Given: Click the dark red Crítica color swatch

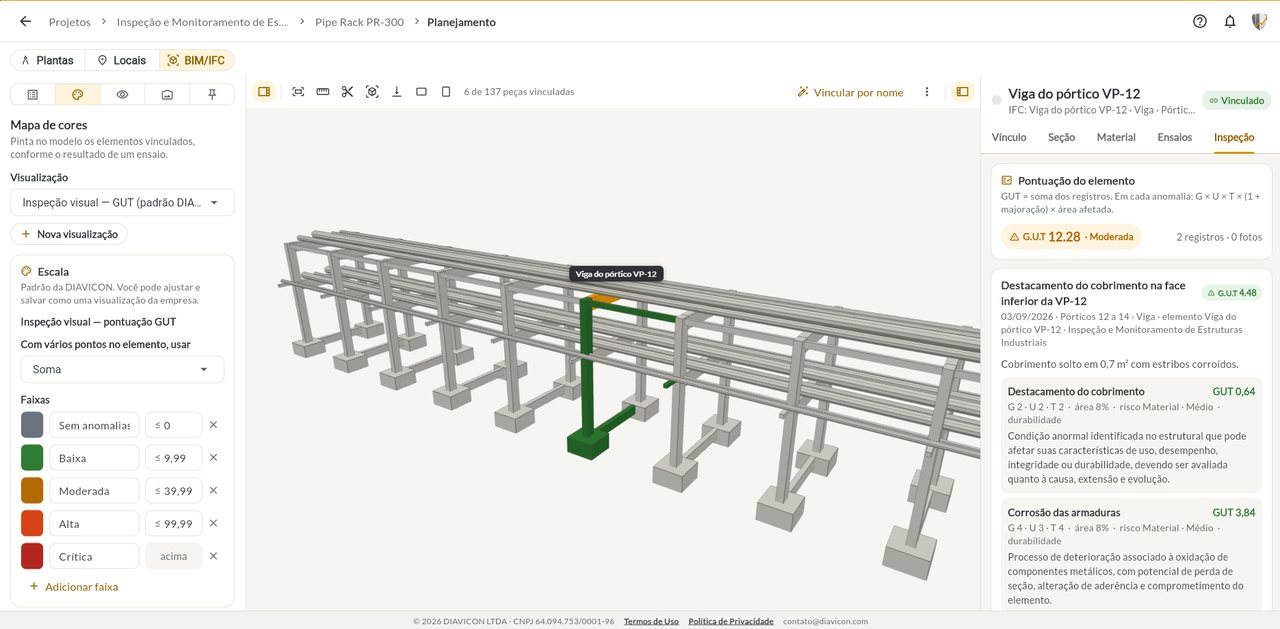Looking at the screenshot, I should pyautogui.click(x=32, y=556).
